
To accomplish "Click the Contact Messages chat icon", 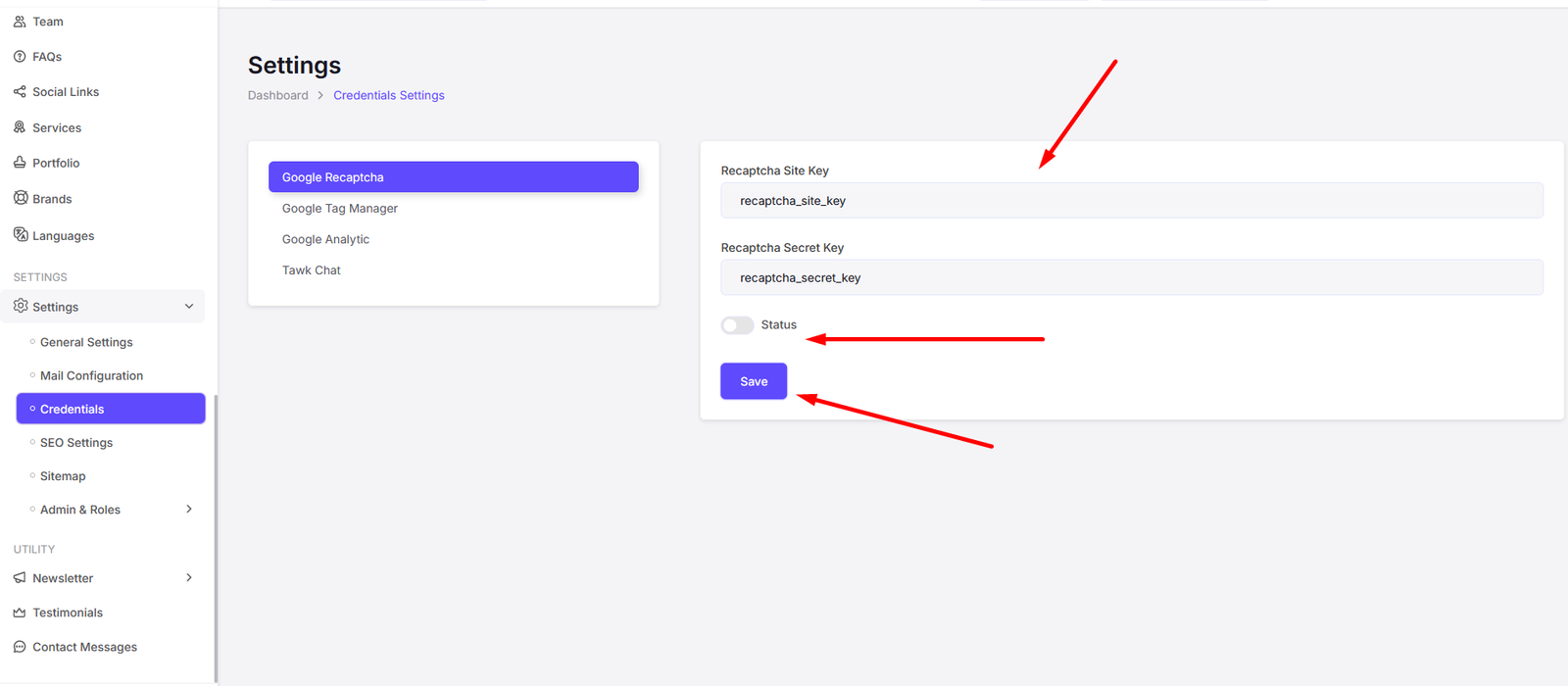I will (x=20, y=647).
